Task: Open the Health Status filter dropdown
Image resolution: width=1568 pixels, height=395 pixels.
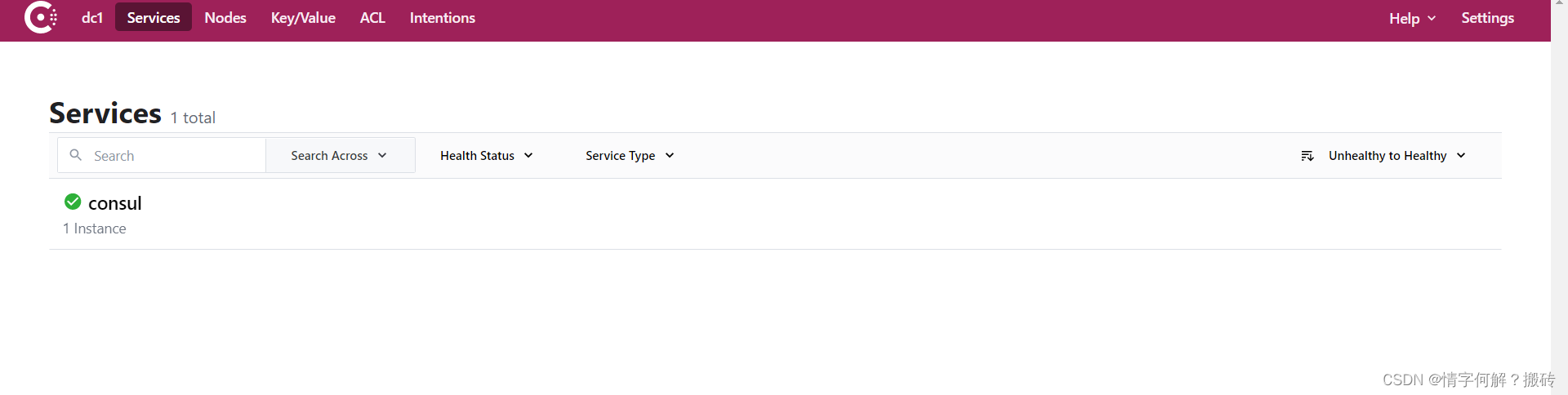Action: [487, 155]
